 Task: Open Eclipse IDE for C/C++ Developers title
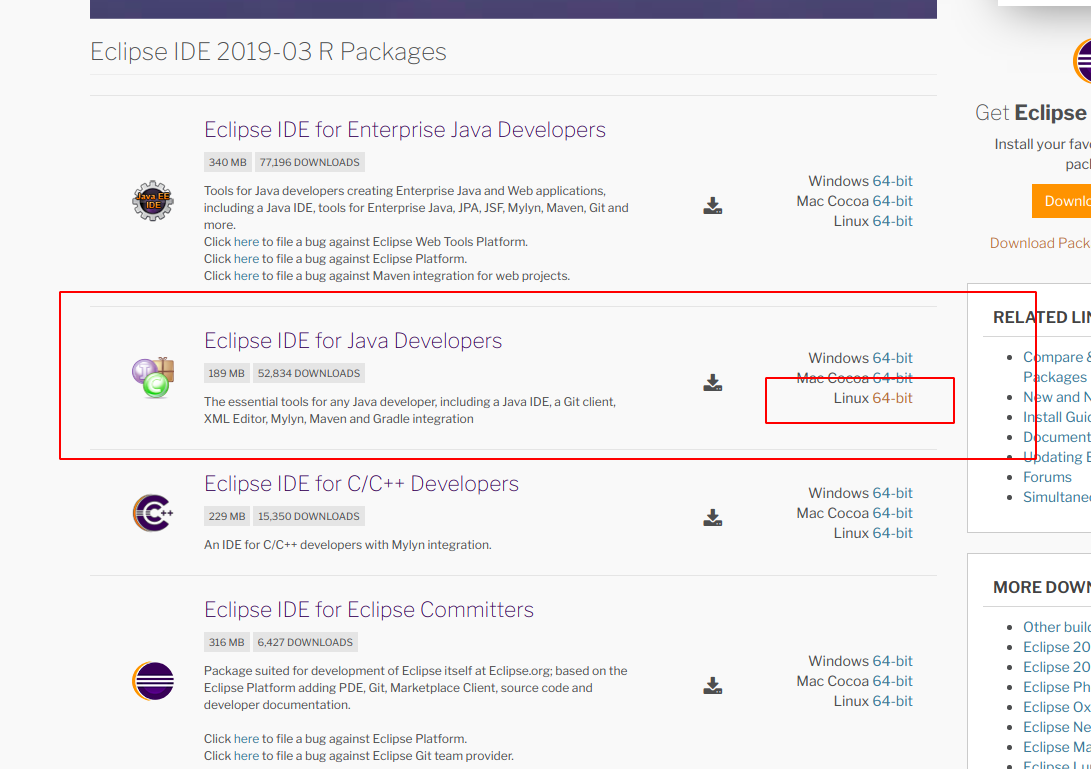click(361, 484)
